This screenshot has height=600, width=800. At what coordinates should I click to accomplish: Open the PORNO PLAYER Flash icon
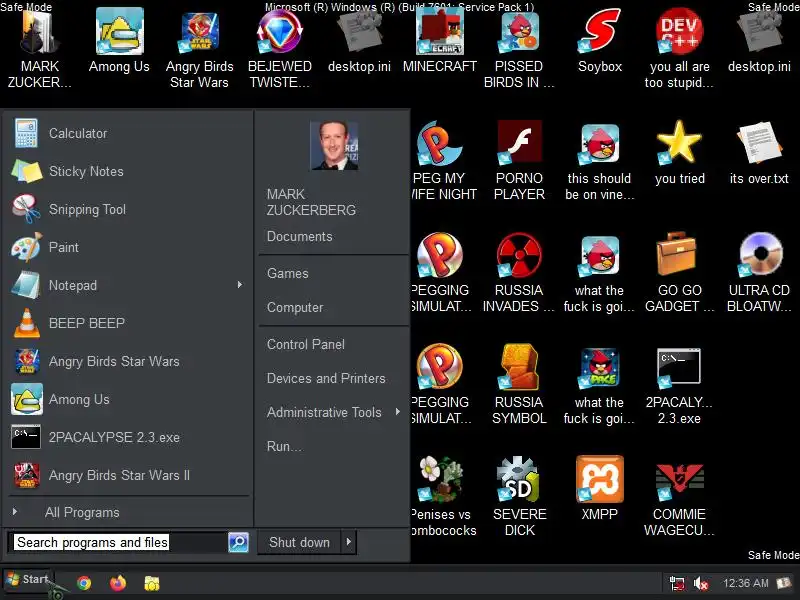point(519,161)
